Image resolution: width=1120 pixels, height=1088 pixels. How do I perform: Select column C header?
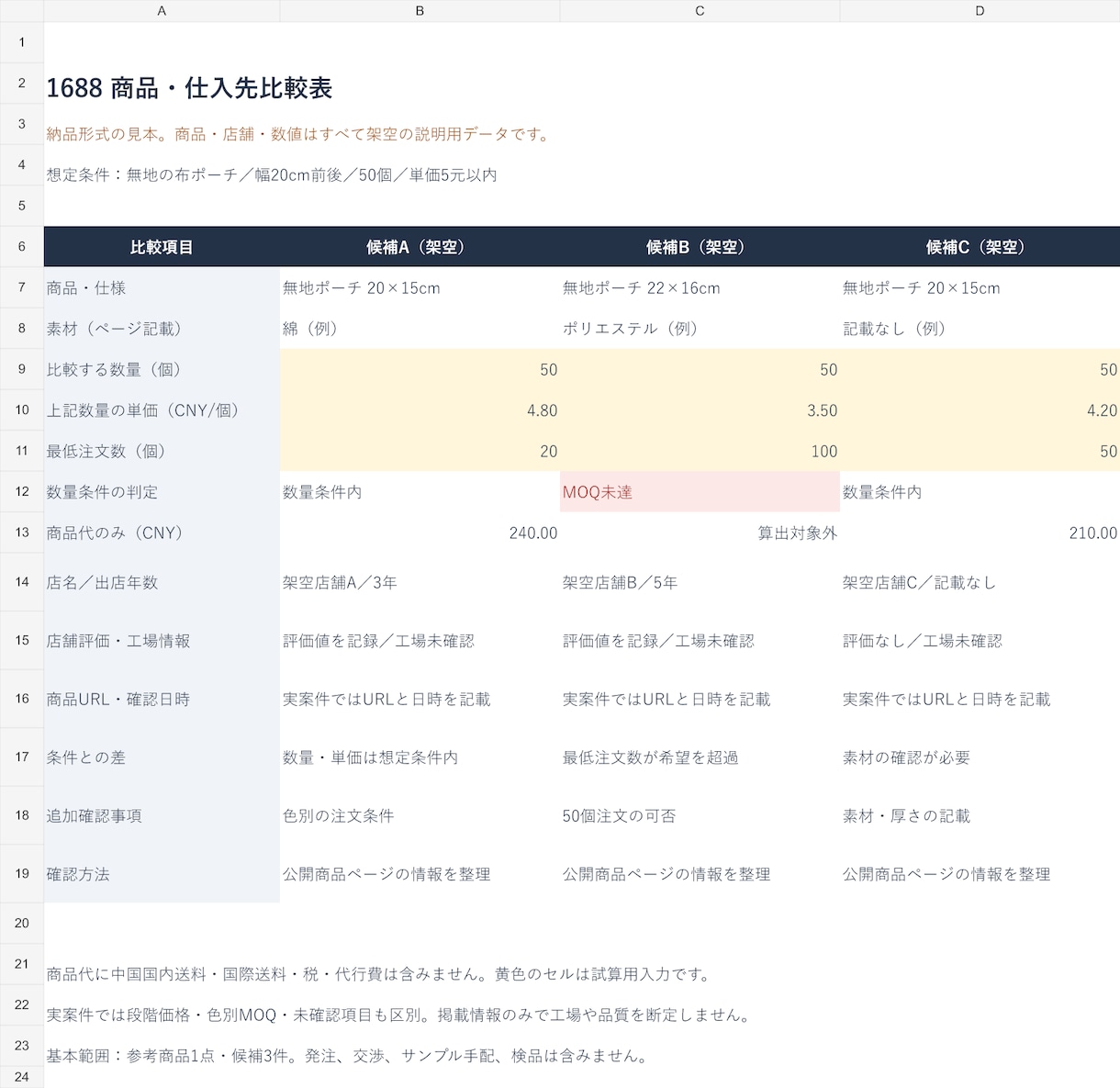tap(700, 11)
